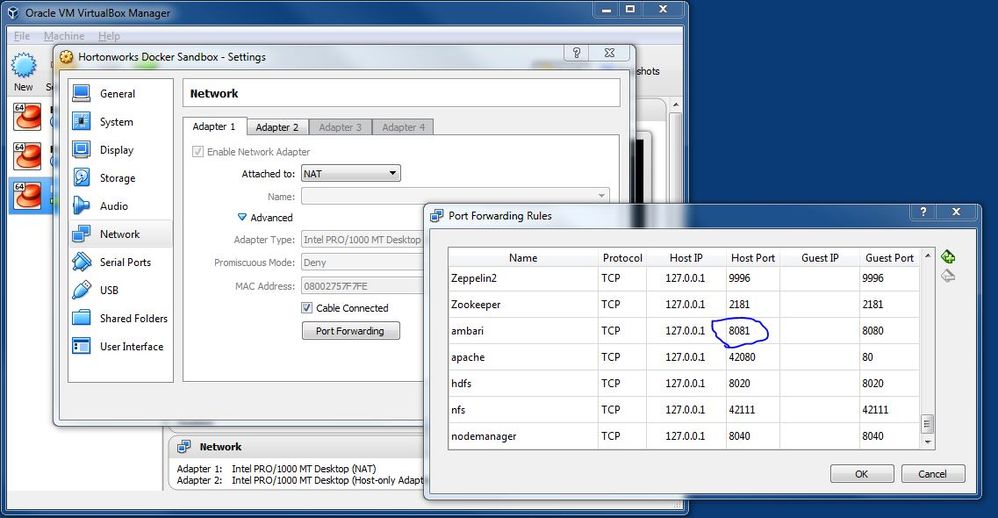The image size is (998, 518).
Task: Switch to the Adapter 1 tab
Action: (x=214, y=127)
